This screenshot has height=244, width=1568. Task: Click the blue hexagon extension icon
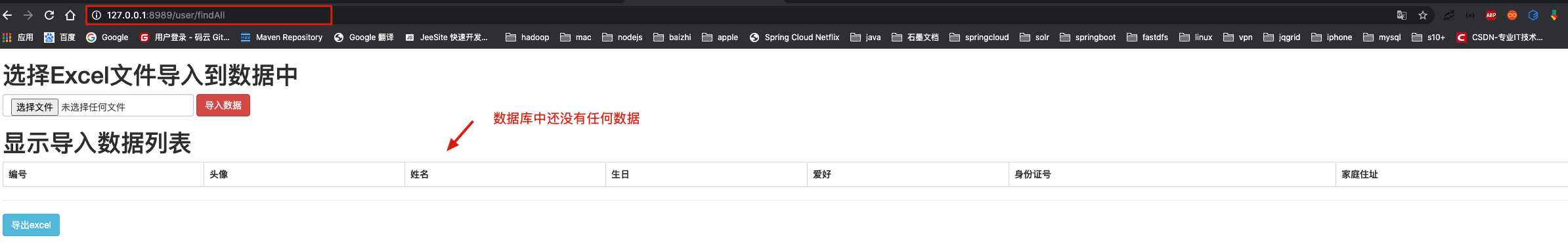1533,15
